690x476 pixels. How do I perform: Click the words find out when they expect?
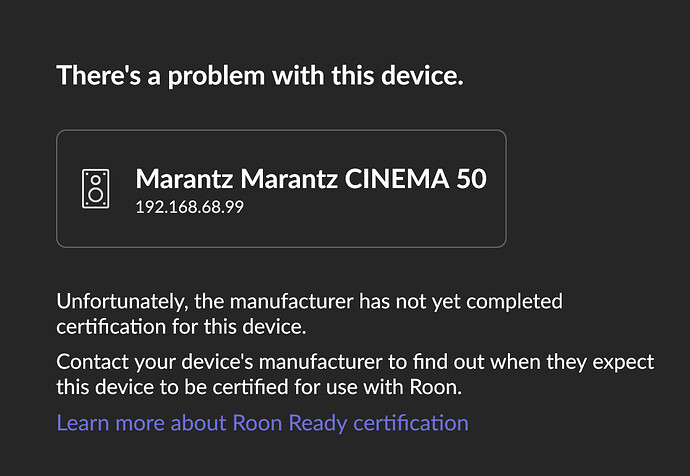coord(533,362)
